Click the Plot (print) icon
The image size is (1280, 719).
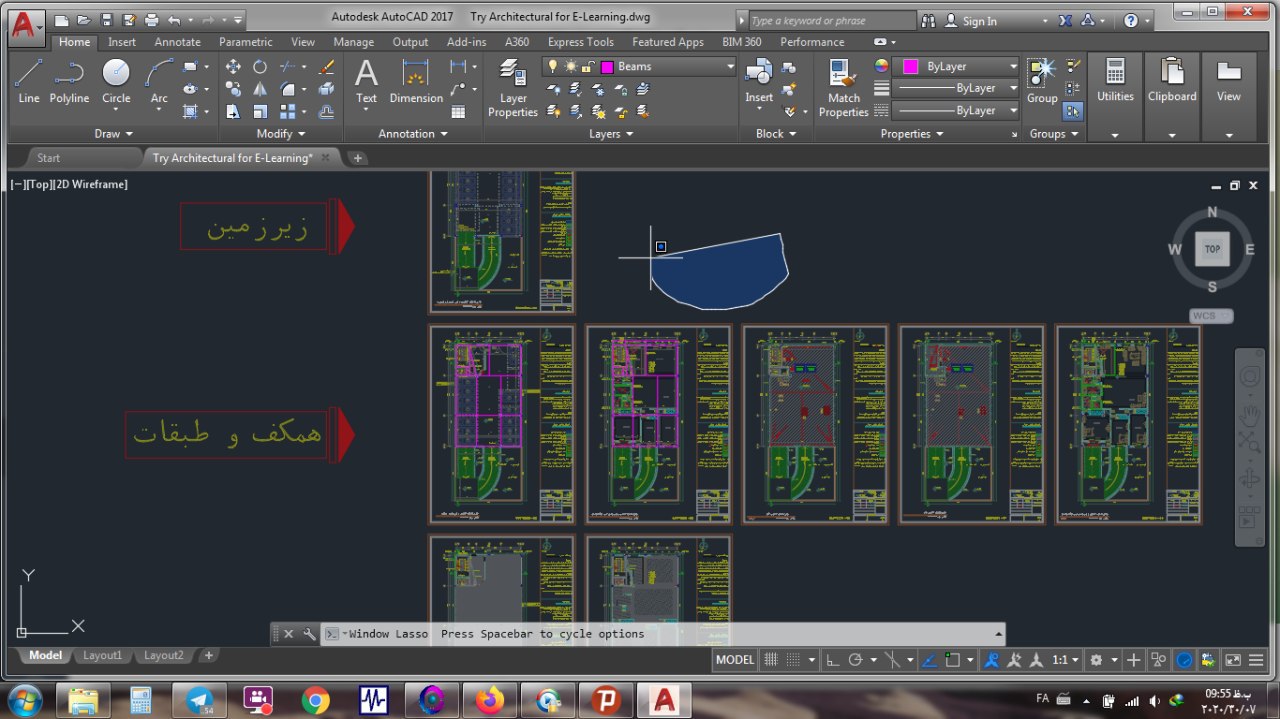pyautogui.click(x=151, y=19)
